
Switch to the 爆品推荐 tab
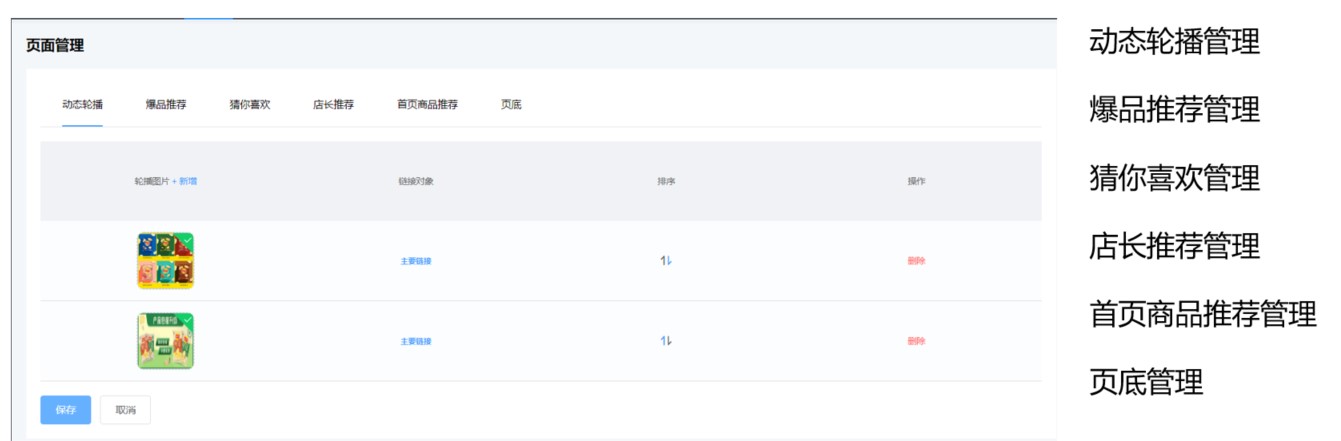(x=166, y=105)
